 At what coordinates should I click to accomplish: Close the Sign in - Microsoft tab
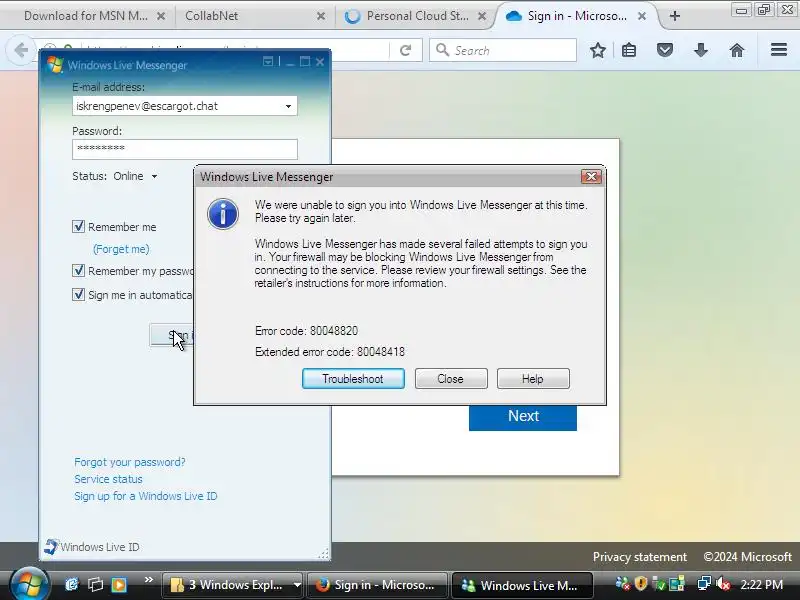tap(642, 16)
